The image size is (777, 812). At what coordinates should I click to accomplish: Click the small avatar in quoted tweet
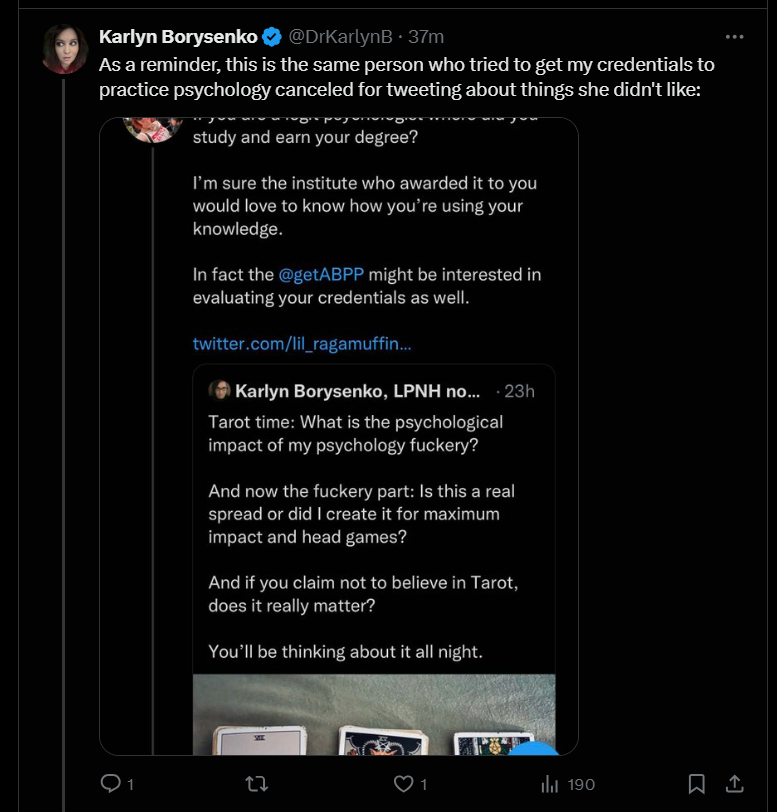click(219, 390)
